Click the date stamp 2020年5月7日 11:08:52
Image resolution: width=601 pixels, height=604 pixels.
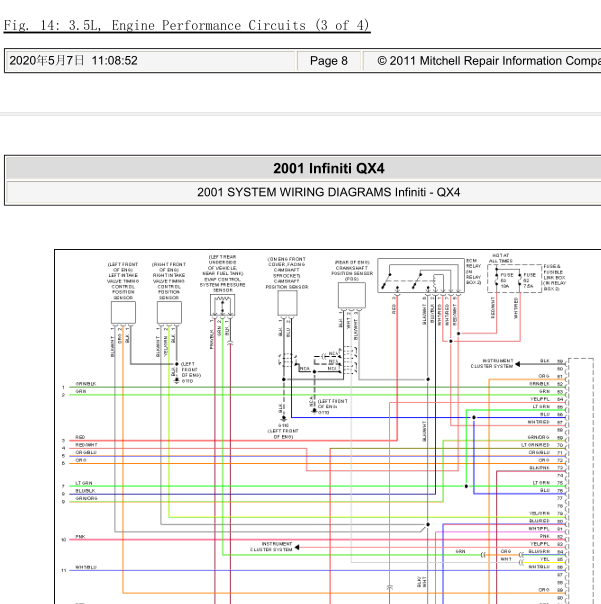point(73,60)
